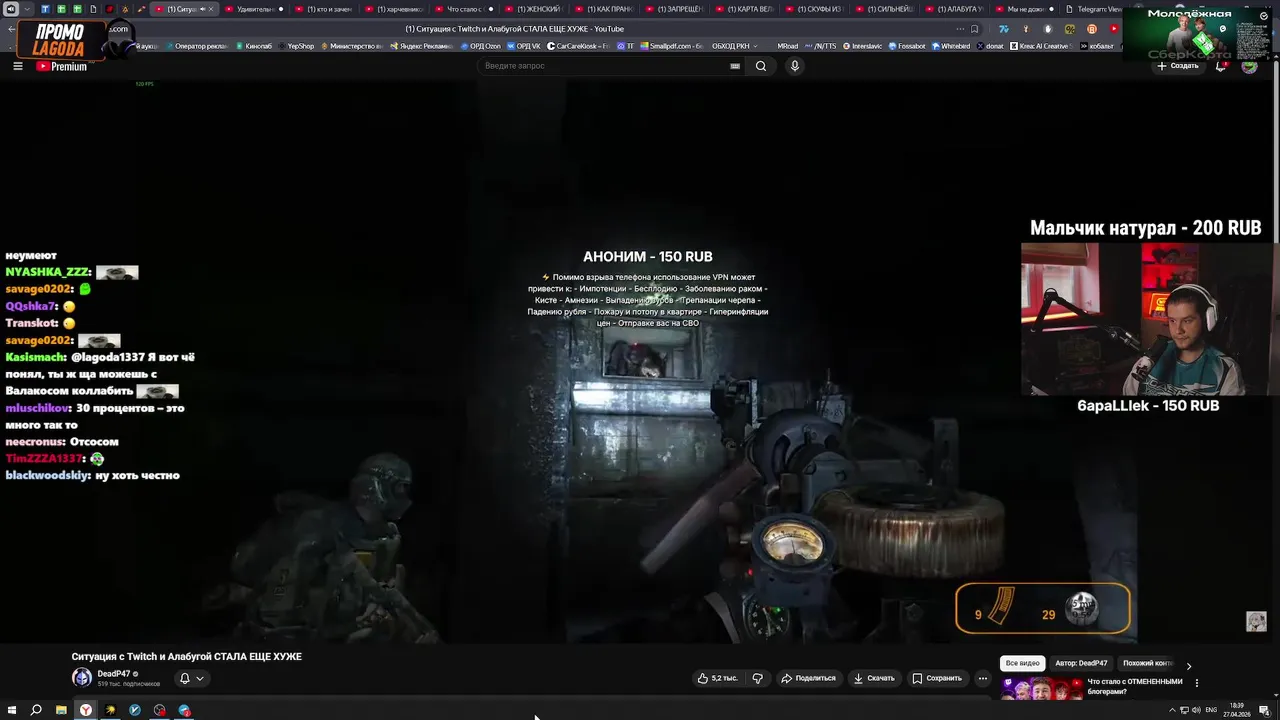Open File Explorer from taskbar

[61, 710]
